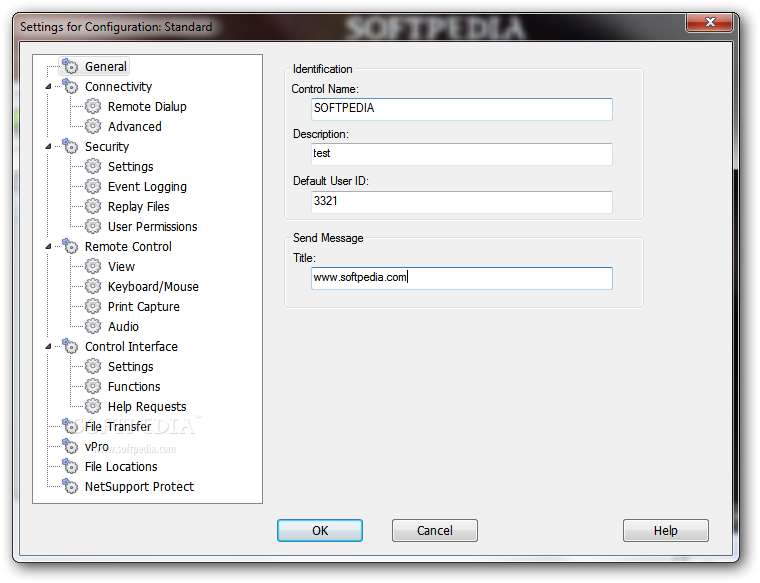Click the gear icon beside Event Logging

pos(93,186)
